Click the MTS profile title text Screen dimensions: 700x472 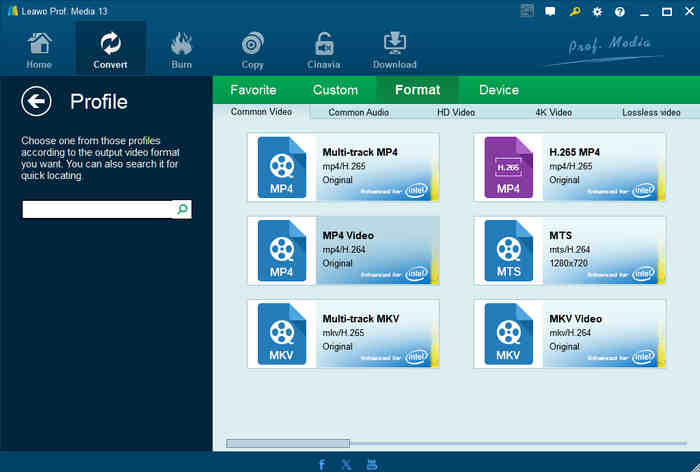pos(560,235)
